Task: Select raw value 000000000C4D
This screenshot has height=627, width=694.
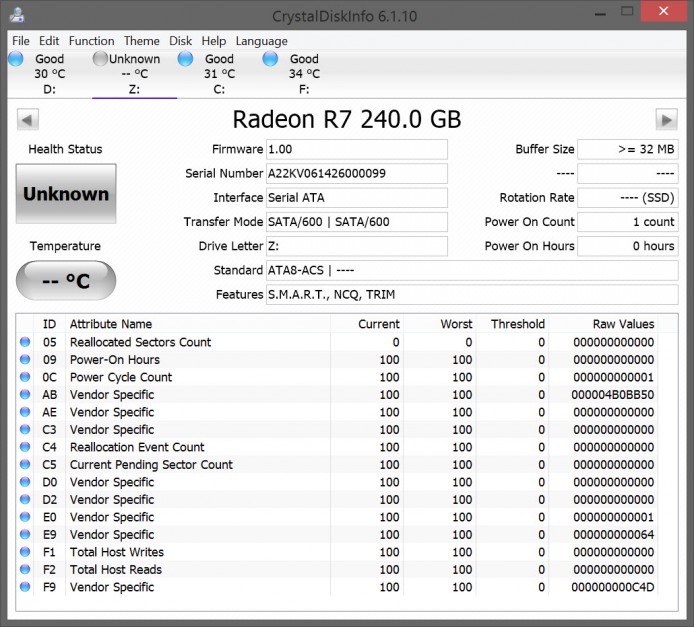Action: [613, 587]
